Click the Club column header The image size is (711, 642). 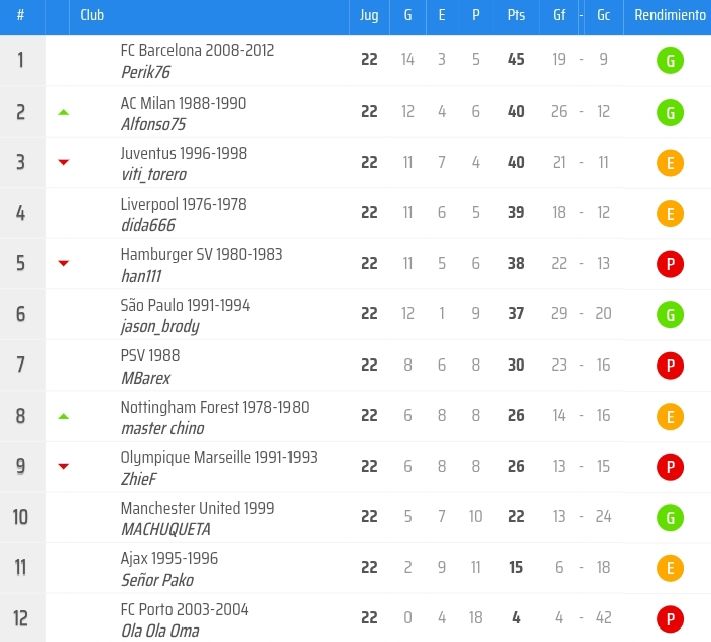[92, 16]
